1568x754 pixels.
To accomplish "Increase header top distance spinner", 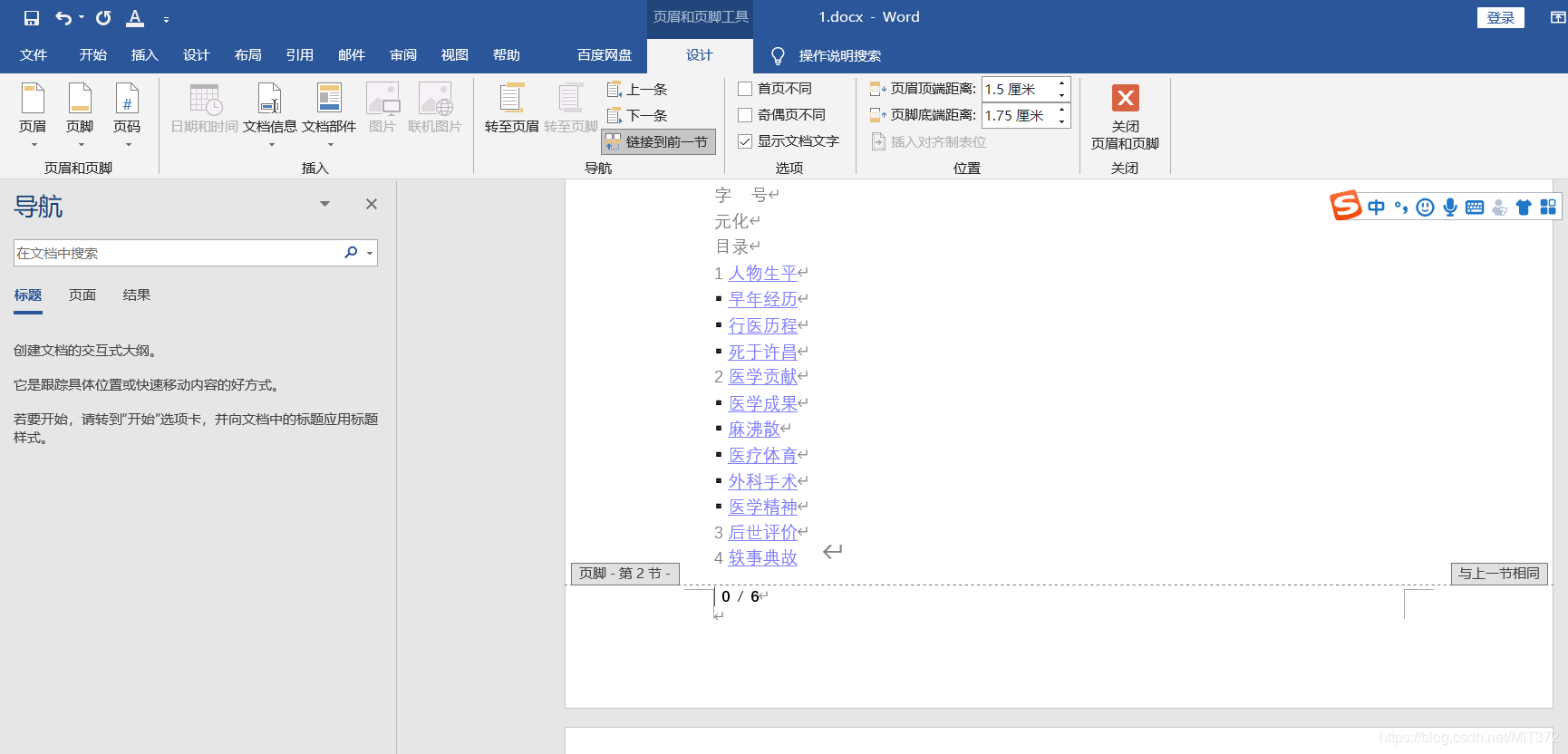I will pyautogui.click(x=1061, y=83).
